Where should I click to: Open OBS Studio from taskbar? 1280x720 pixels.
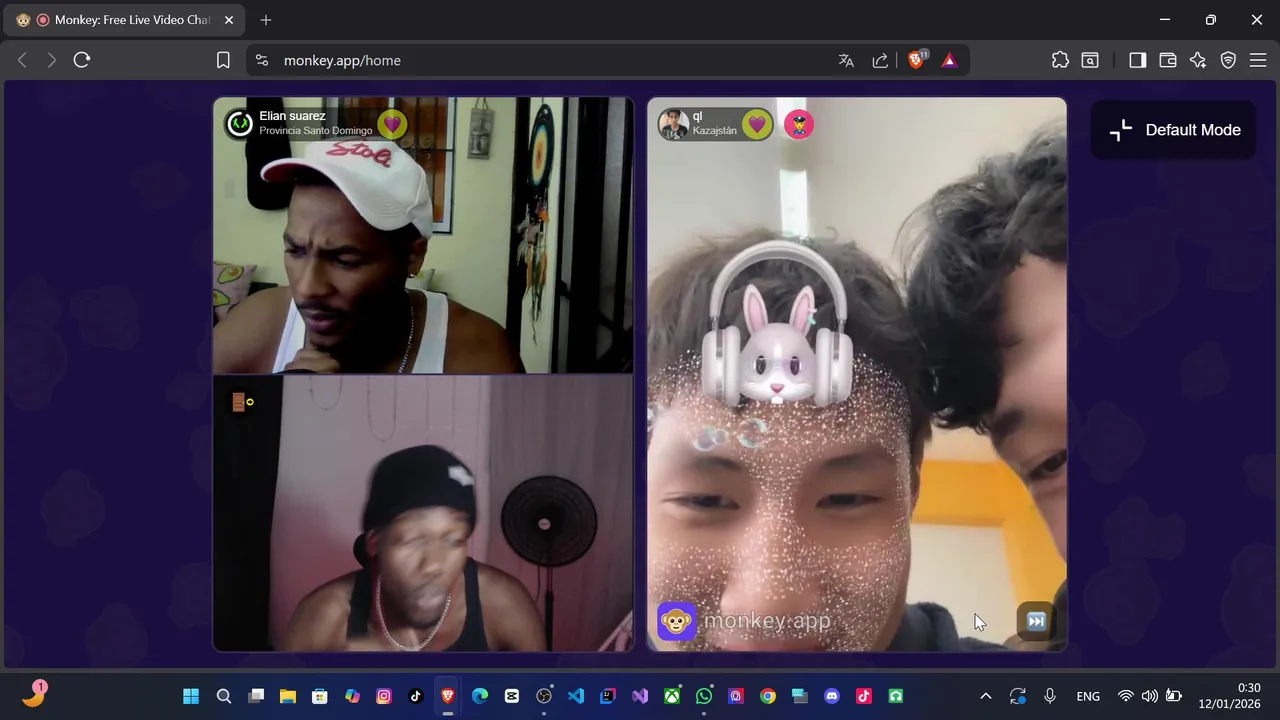pos(544,696)
